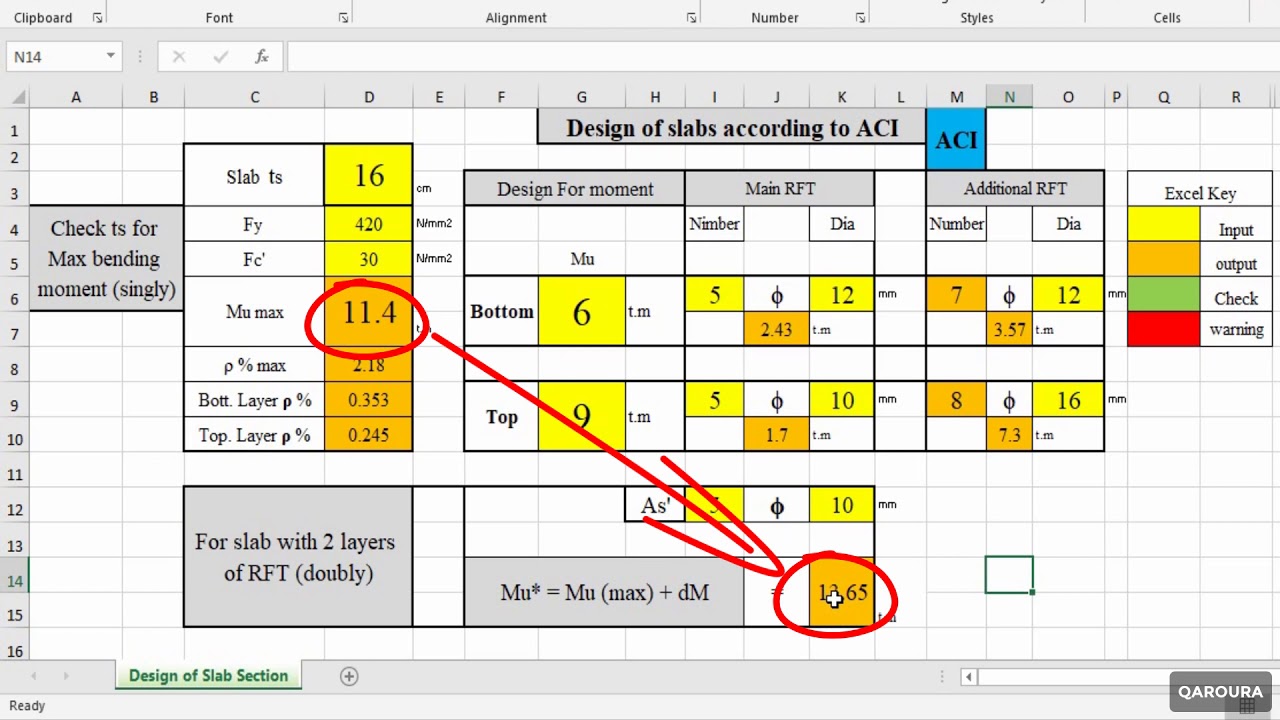Click the Cancel (X) formula bar icon
This screenshot has height=720, width=1280.
click(x=179, y=57)
